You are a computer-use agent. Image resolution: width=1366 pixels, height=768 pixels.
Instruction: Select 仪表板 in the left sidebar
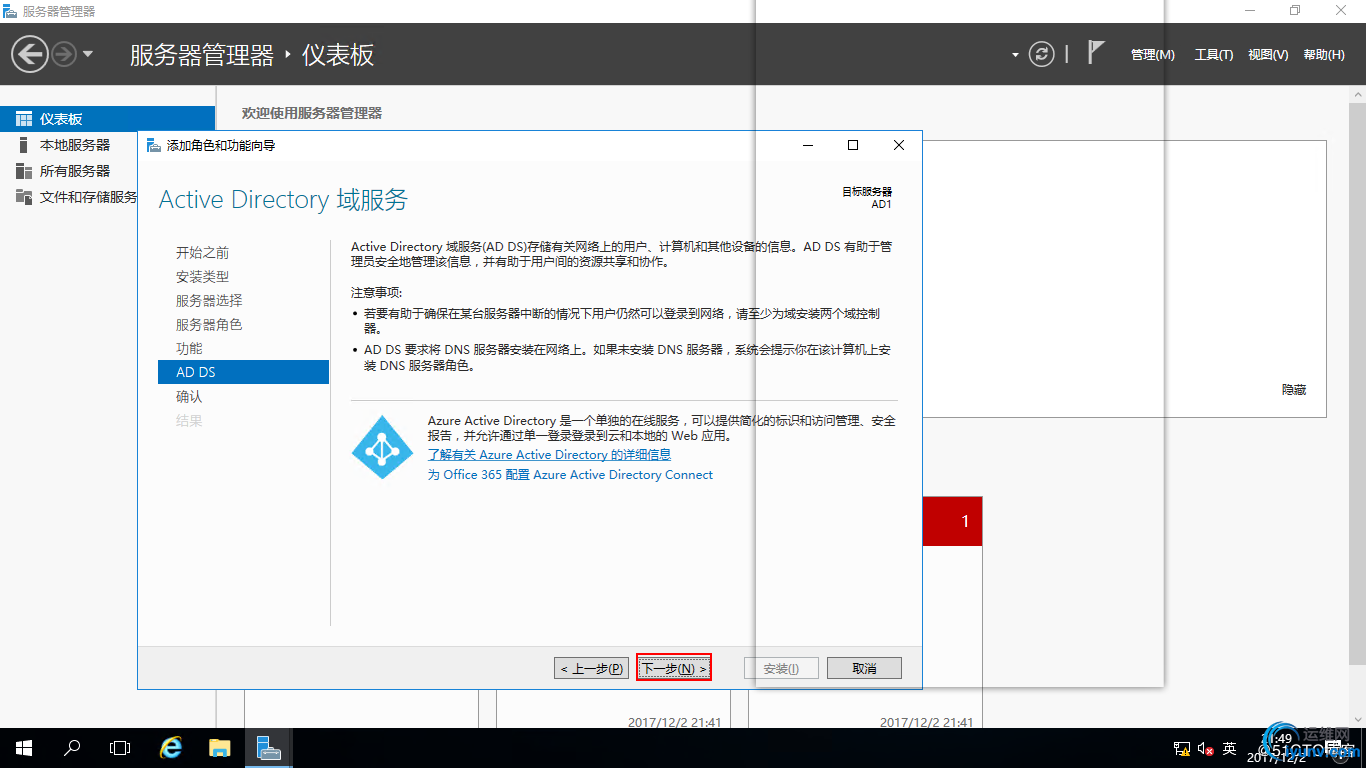click(x=107, y=119)
